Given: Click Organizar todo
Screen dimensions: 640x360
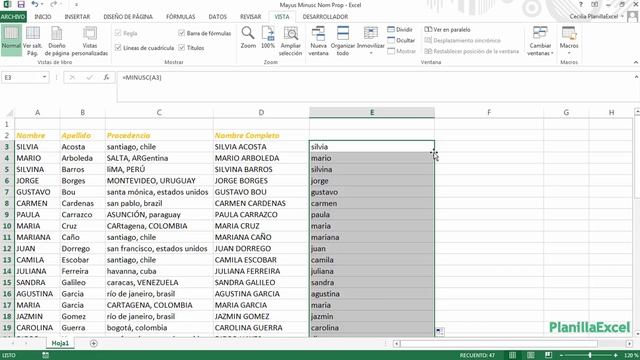Looking at the screenshot, I should (x=343, y=41).
